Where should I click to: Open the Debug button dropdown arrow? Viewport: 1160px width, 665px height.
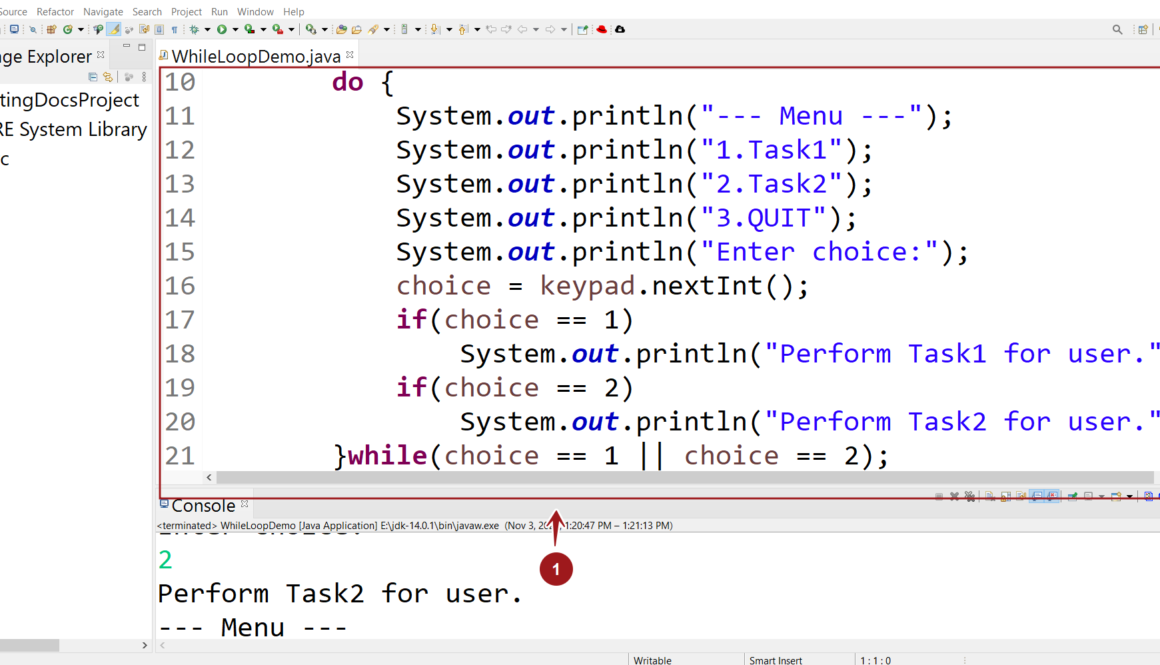207,30
